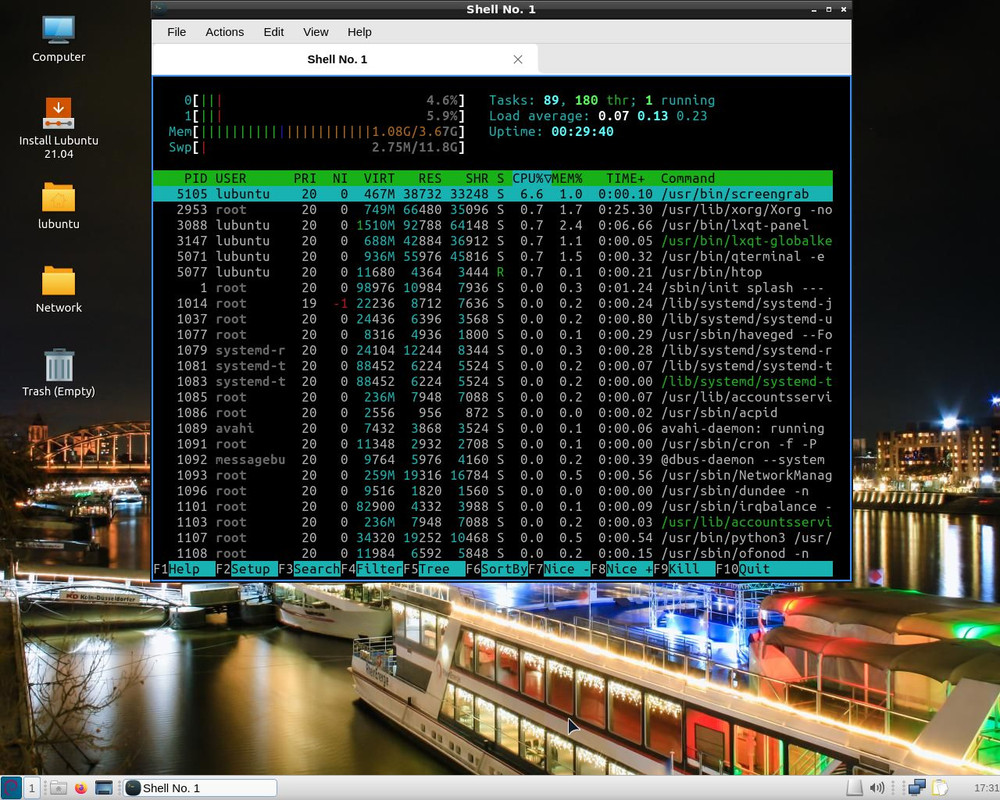Open the File menu in the terminal
Screen dimensions: 1000x800
(177, 32)
